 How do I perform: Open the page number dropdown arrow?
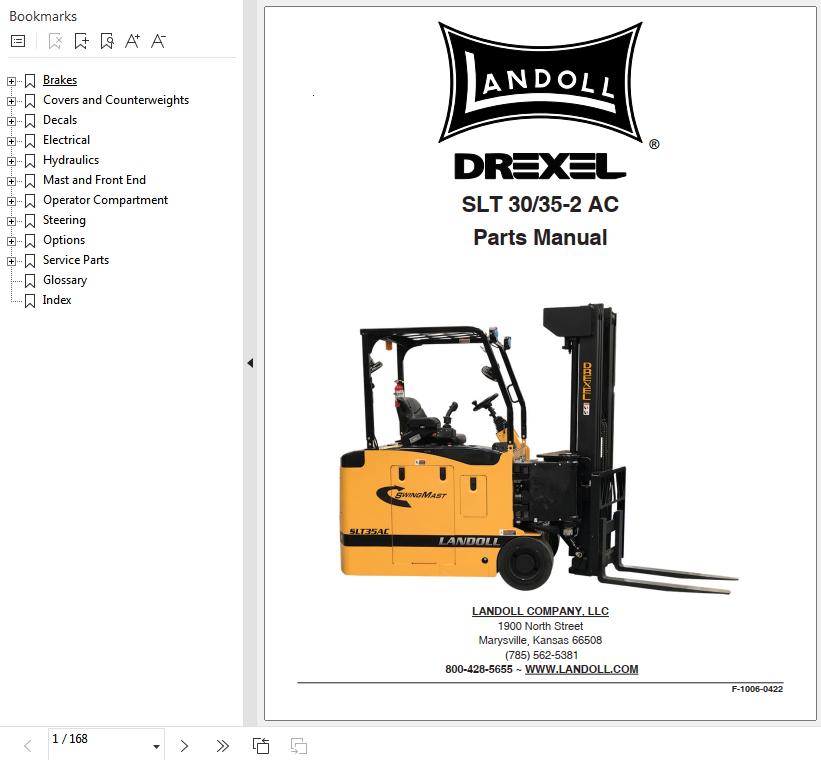tap(156, 746)
